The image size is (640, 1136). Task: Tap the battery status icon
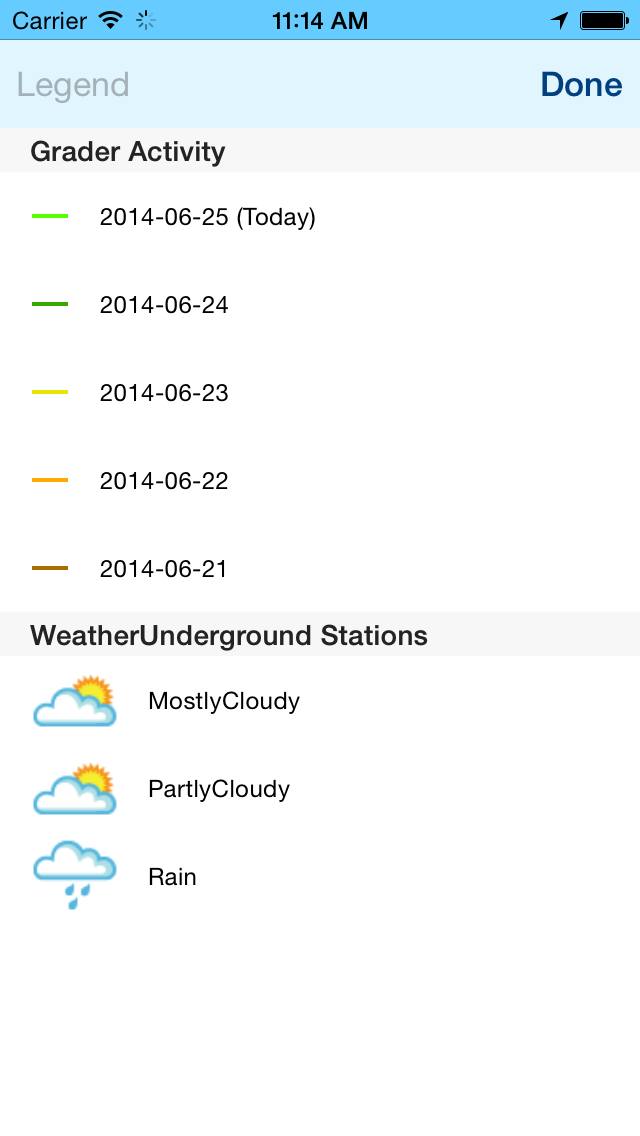pos(604,20)
